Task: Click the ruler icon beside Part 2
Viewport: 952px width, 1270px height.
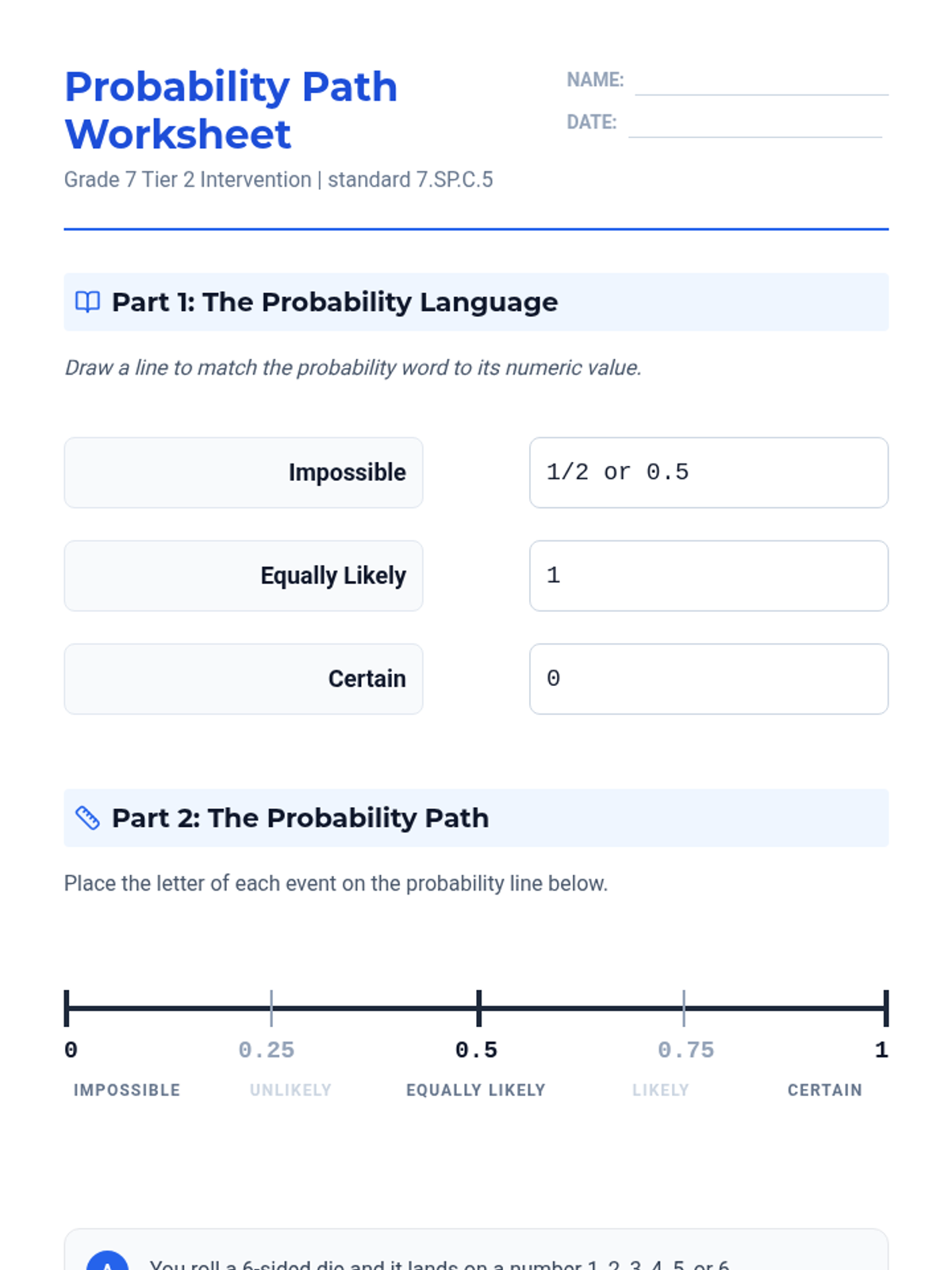Action: (87, 818)
